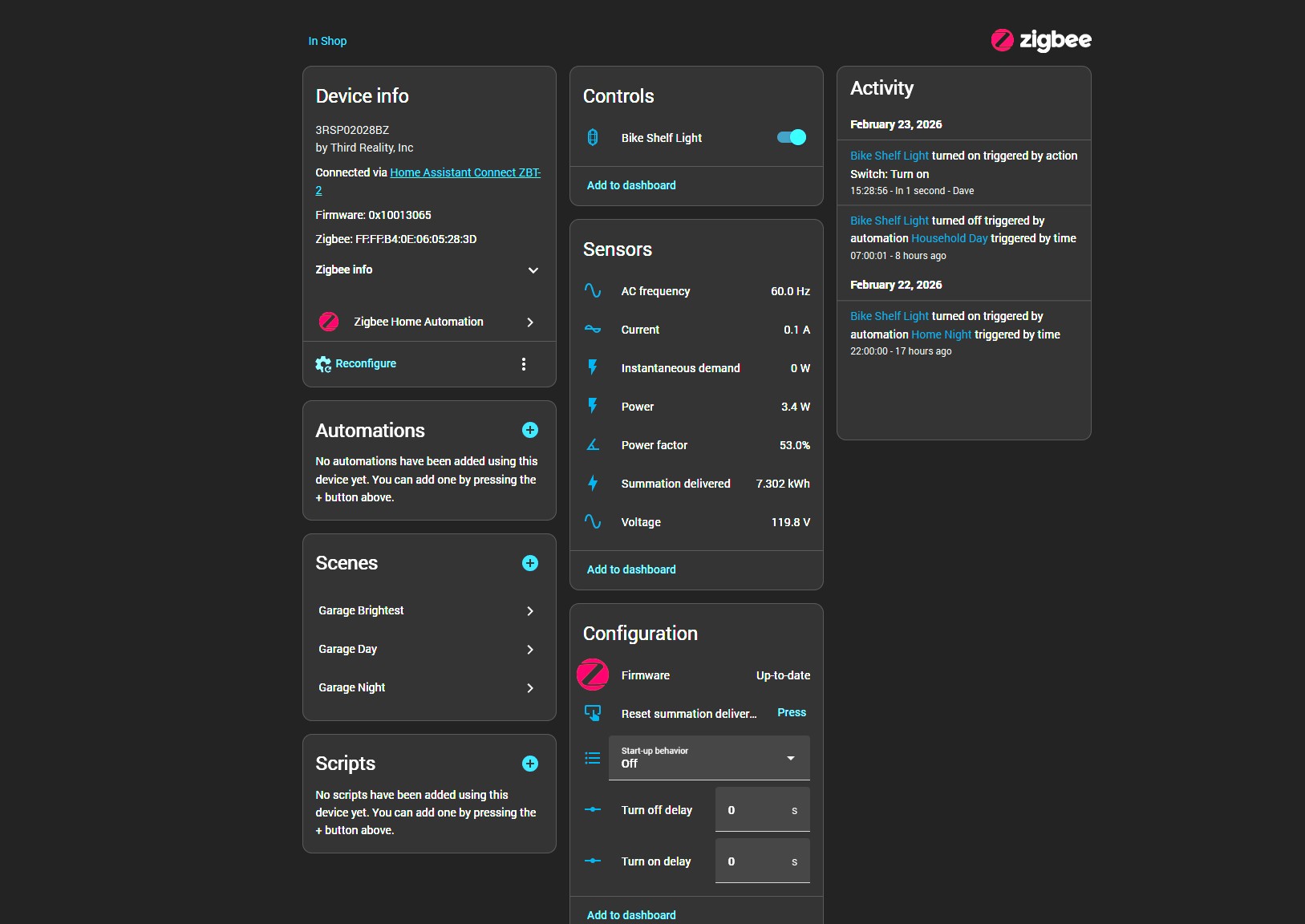Click the Firmware zigbee icon in Configuration

[593, 675]
